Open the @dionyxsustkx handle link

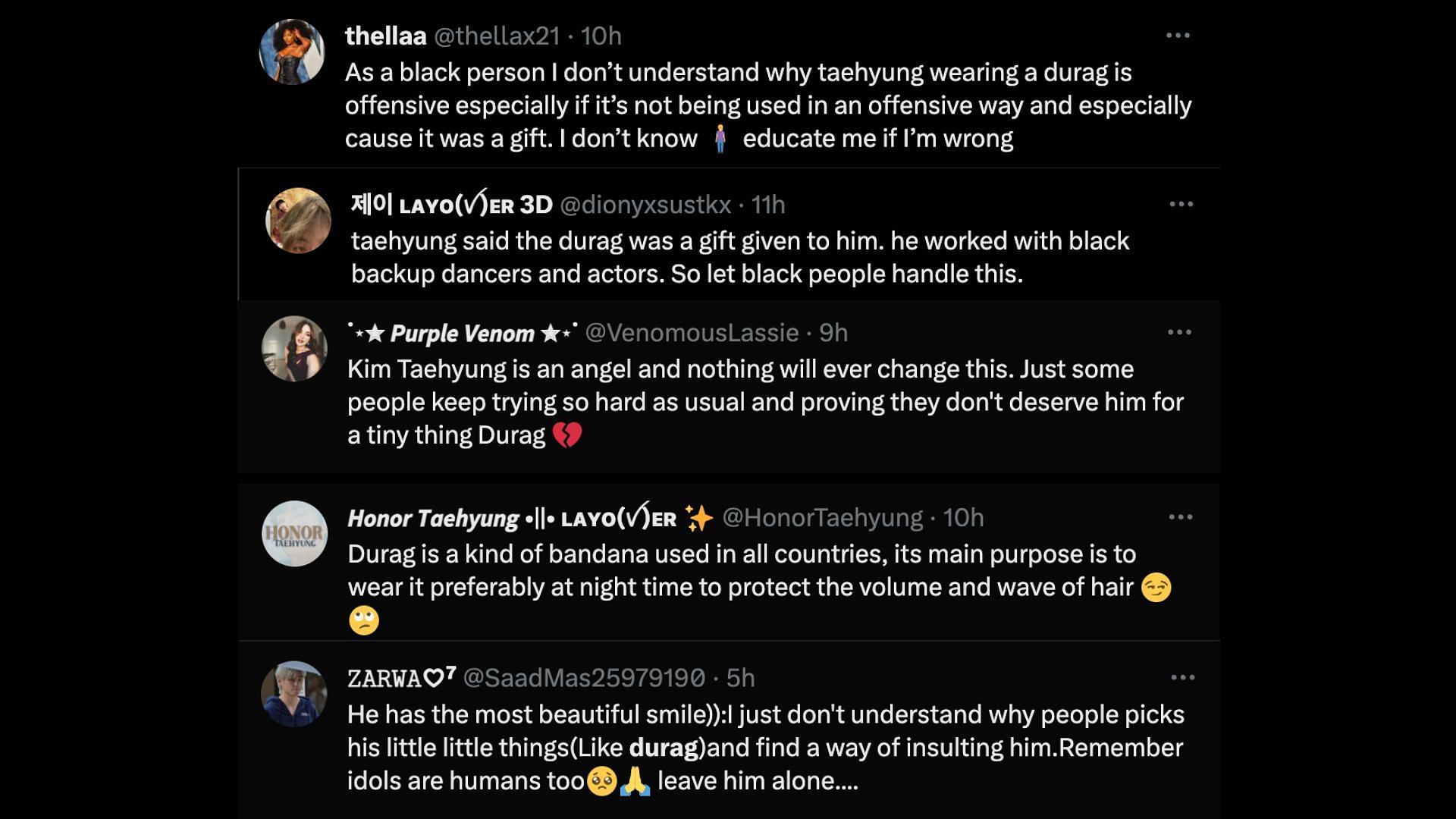(x=645, y=205)
